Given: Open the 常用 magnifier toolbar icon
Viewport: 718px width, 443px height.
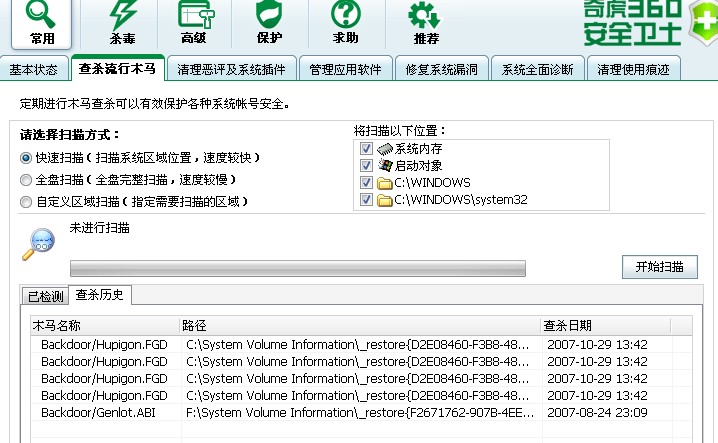Looking at the screenshot, I should pyautogui.click(x=41, y=15).
